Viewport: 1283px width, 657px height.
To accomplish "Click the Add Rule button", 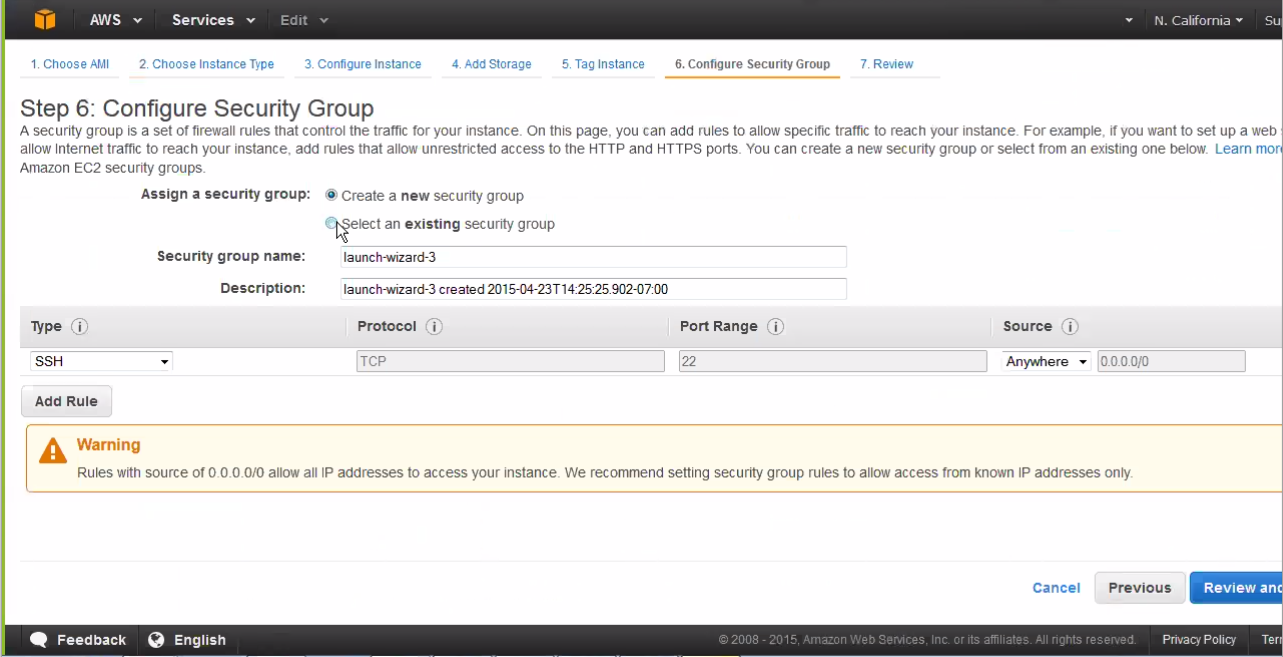I will pyautogui.click(x=66, y=401).
